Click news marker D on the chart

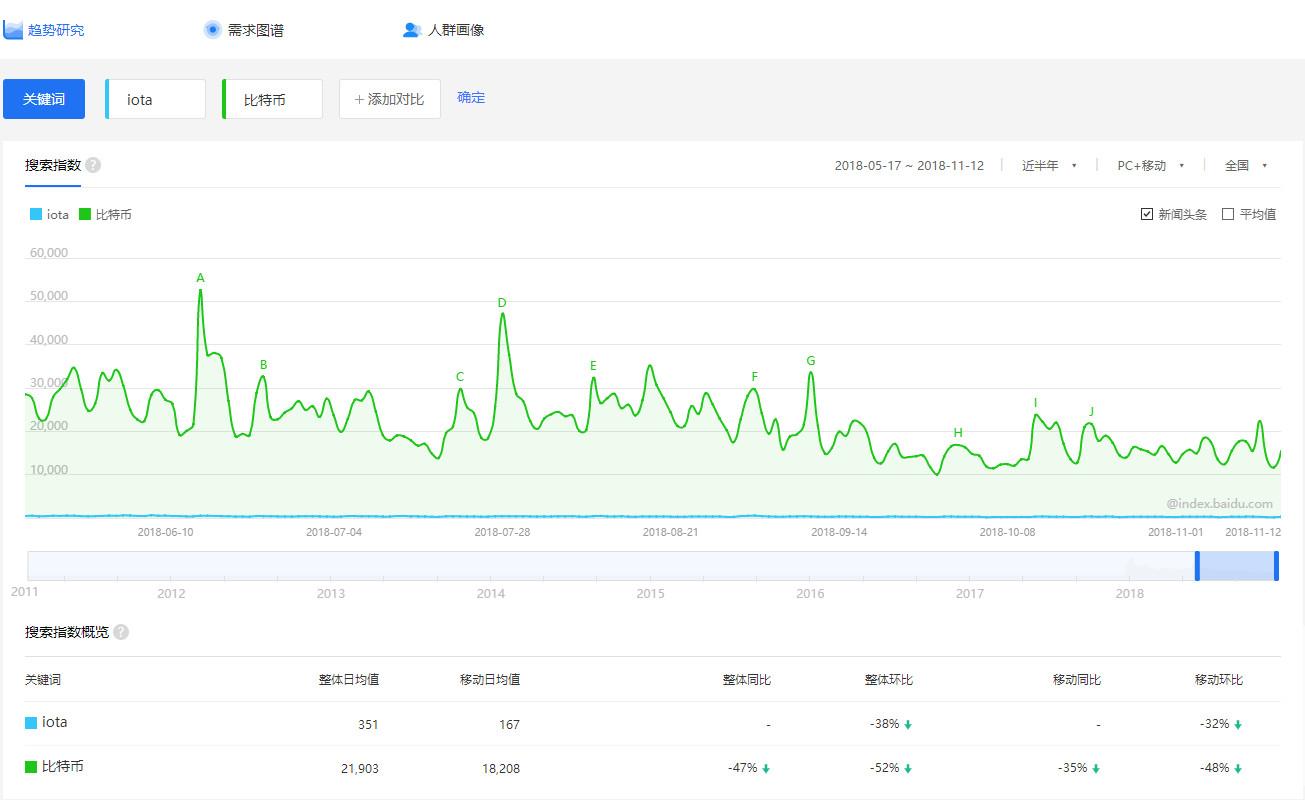(502, 303)
